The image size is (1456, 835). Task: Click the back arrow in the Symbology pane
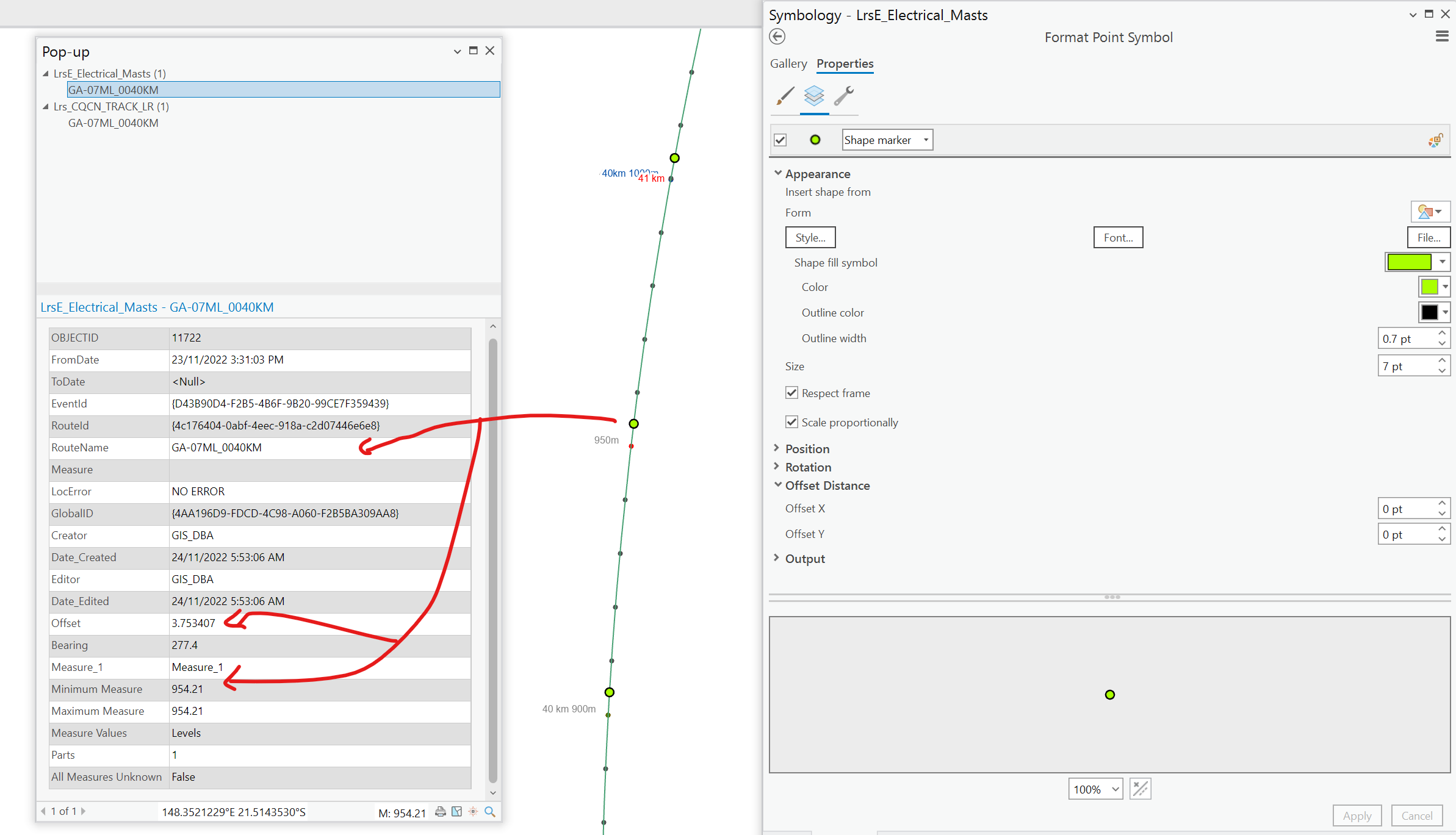(777, 37)
